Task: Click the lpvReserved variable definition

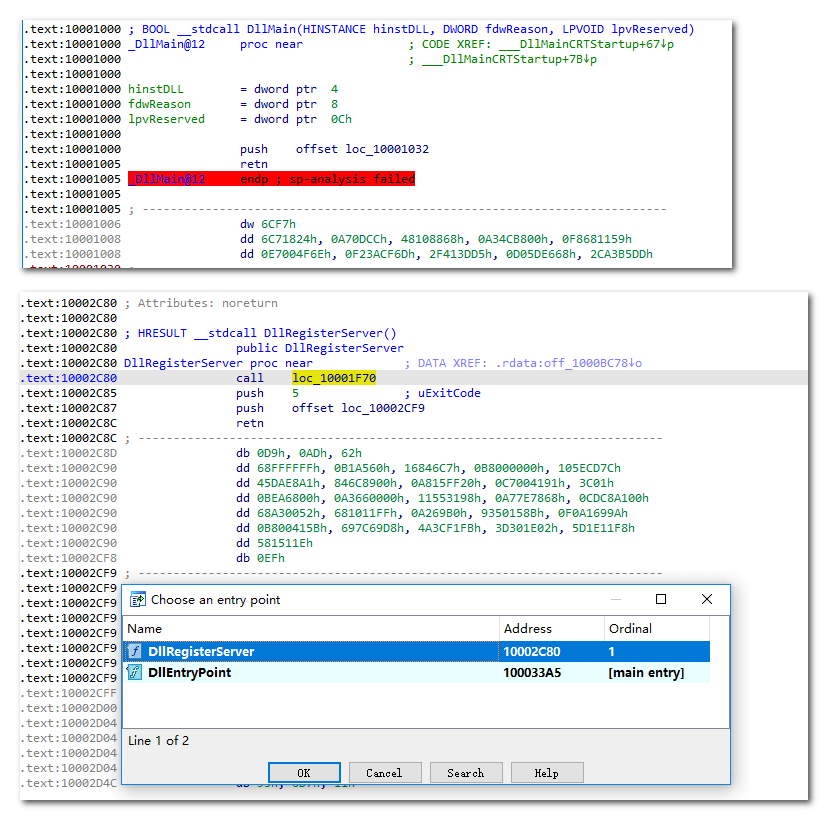Action: tap(166, 119)
